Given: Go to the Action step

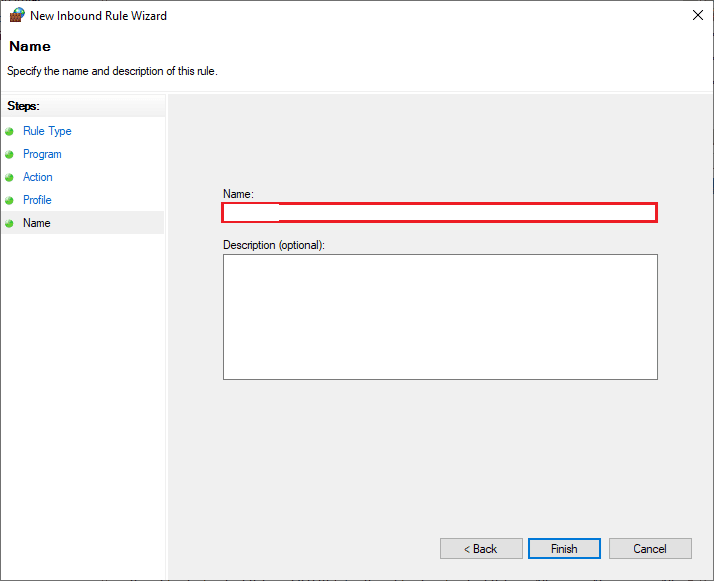Looking at the screenshot, I should tap(37, 177).
